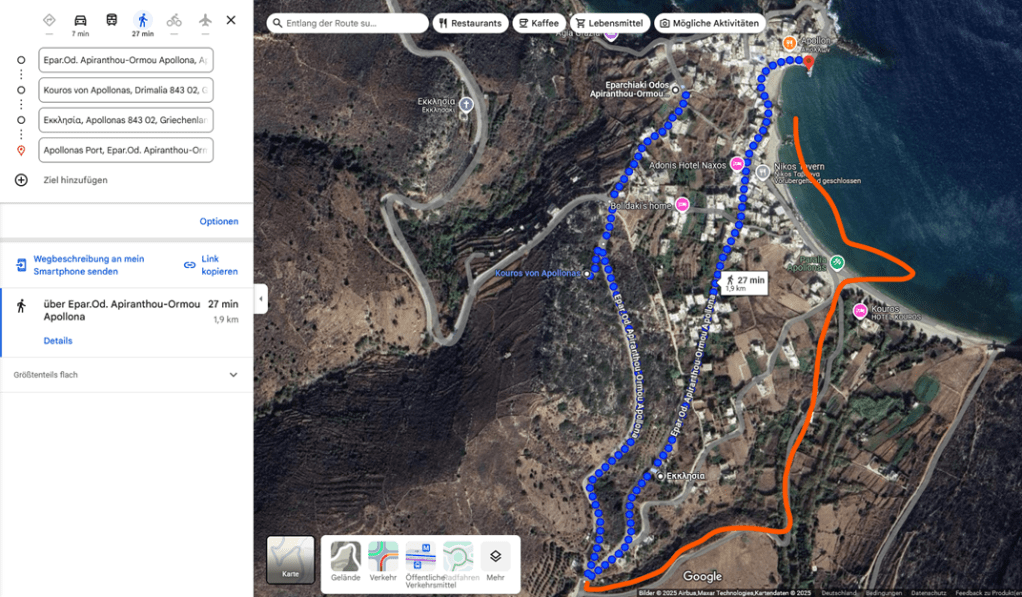Screen dimensions: 1022x597
Task: Select the Lebensmittel filter chip
Action: [609, 23]
